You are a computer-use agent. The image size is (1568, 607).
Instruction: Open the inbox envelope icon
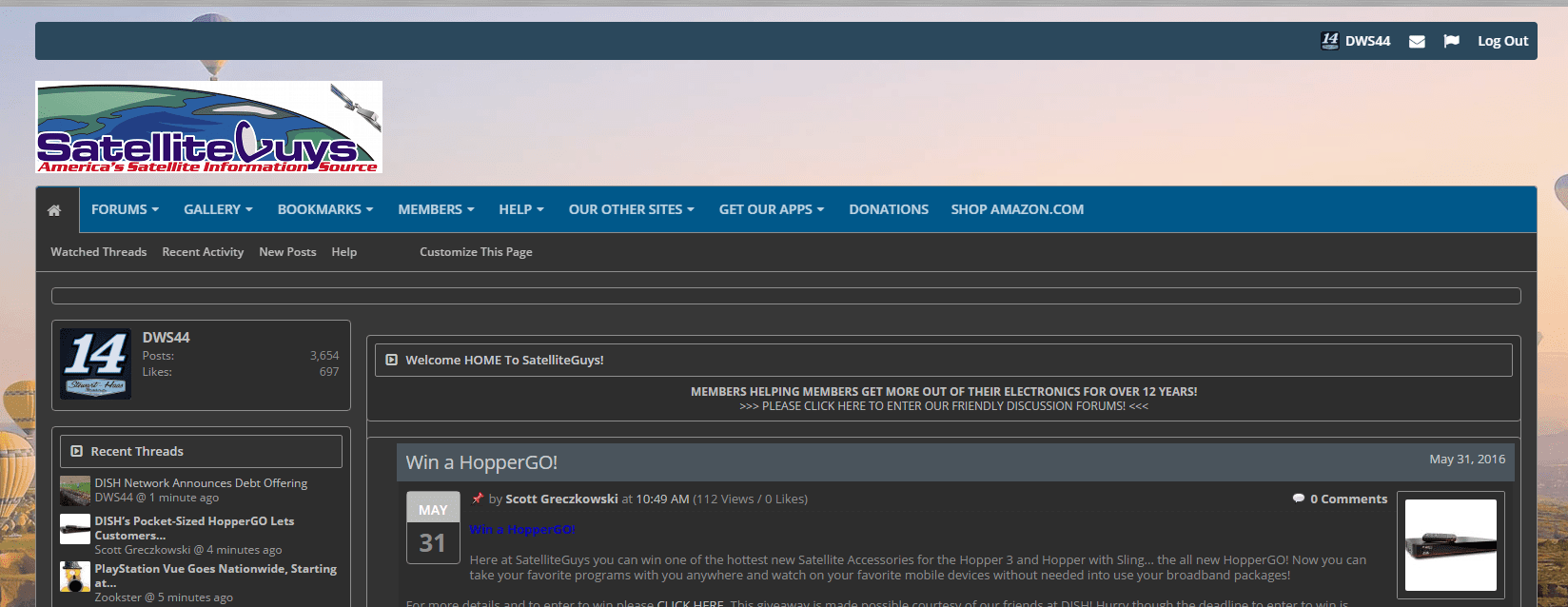click(x=1417, y=42)
